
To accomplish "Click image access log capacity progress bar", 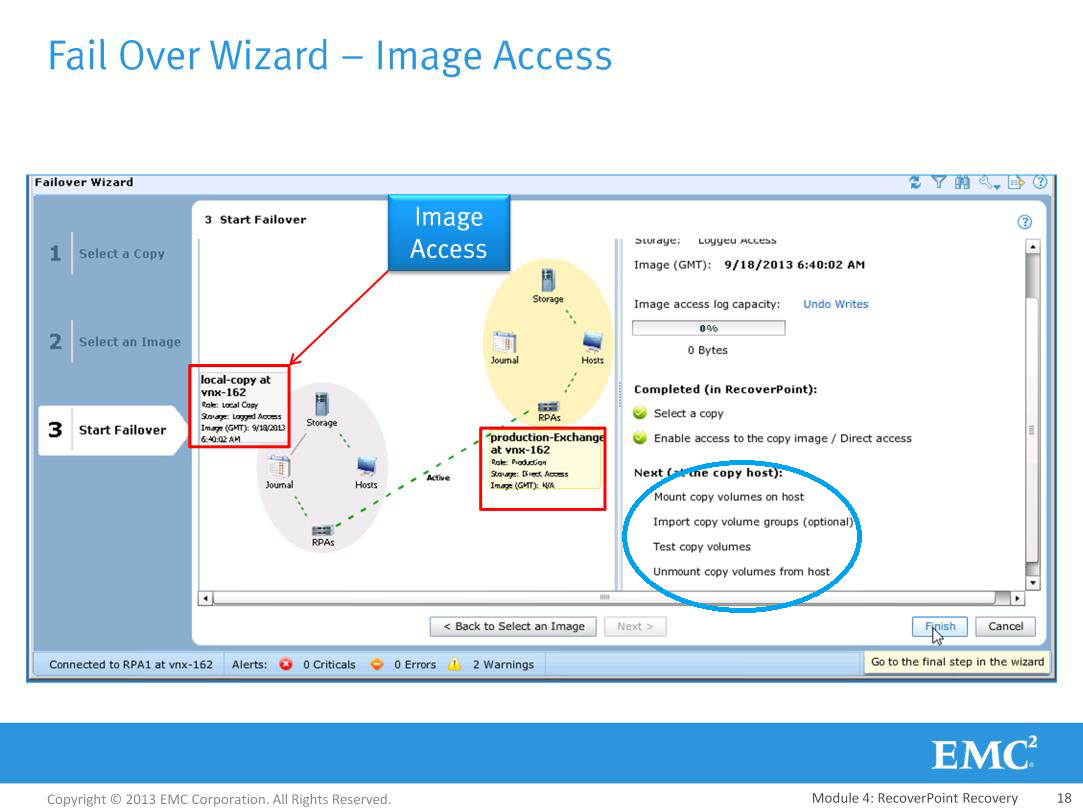I will coord(709,328).
